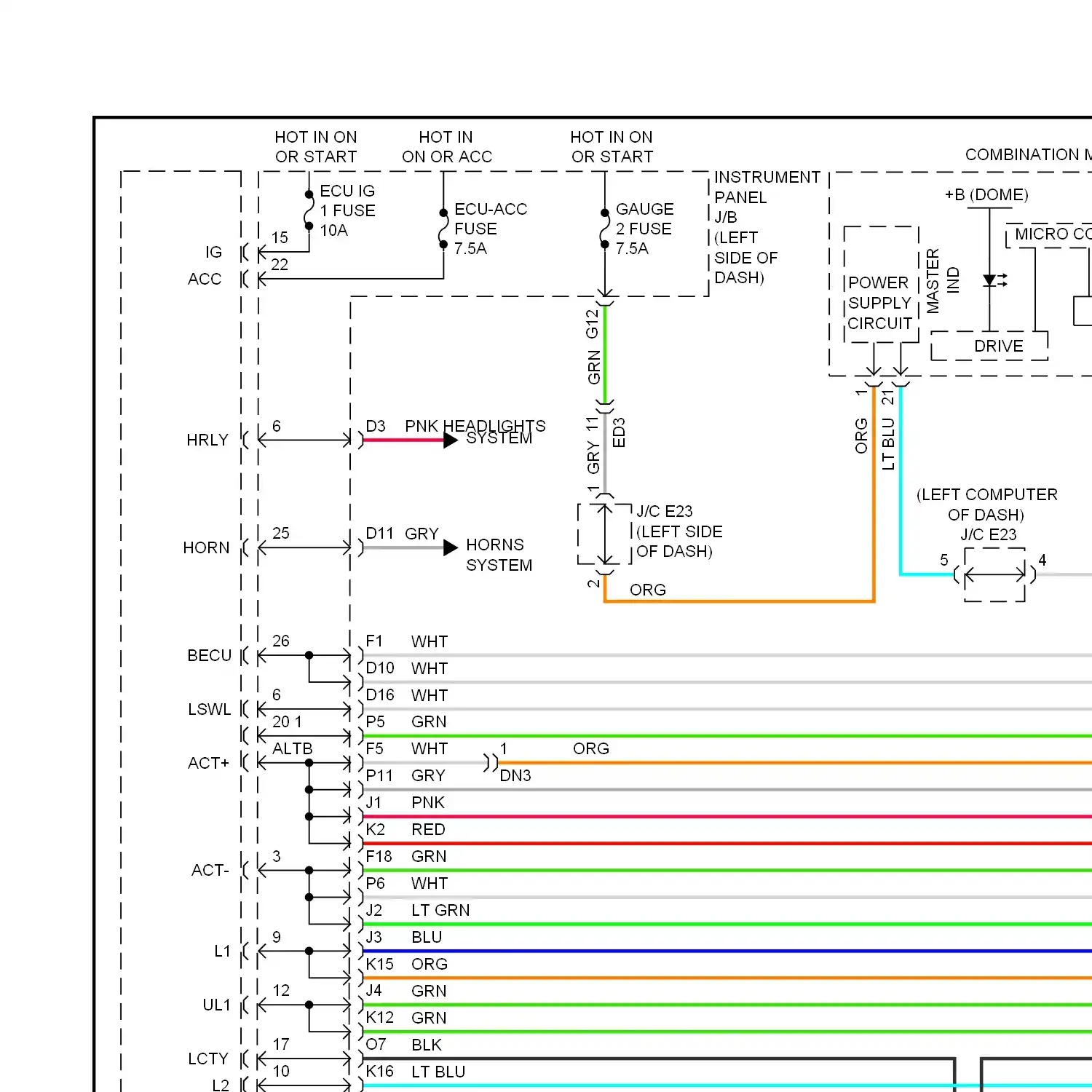Click the J1 PNK wire label
The image size is (1092, 1092).
point(405,802)
